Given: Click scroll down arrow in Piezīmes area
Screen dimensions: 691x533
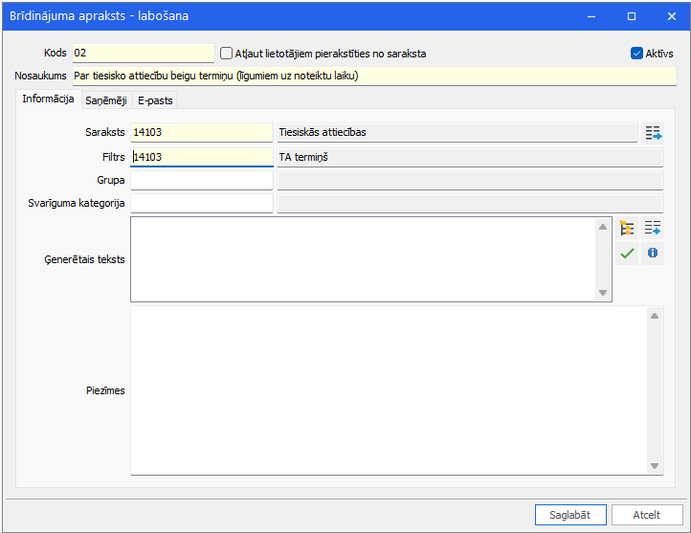Looking at the screenshot, I should pyautogui.click(x=654, y=466).
